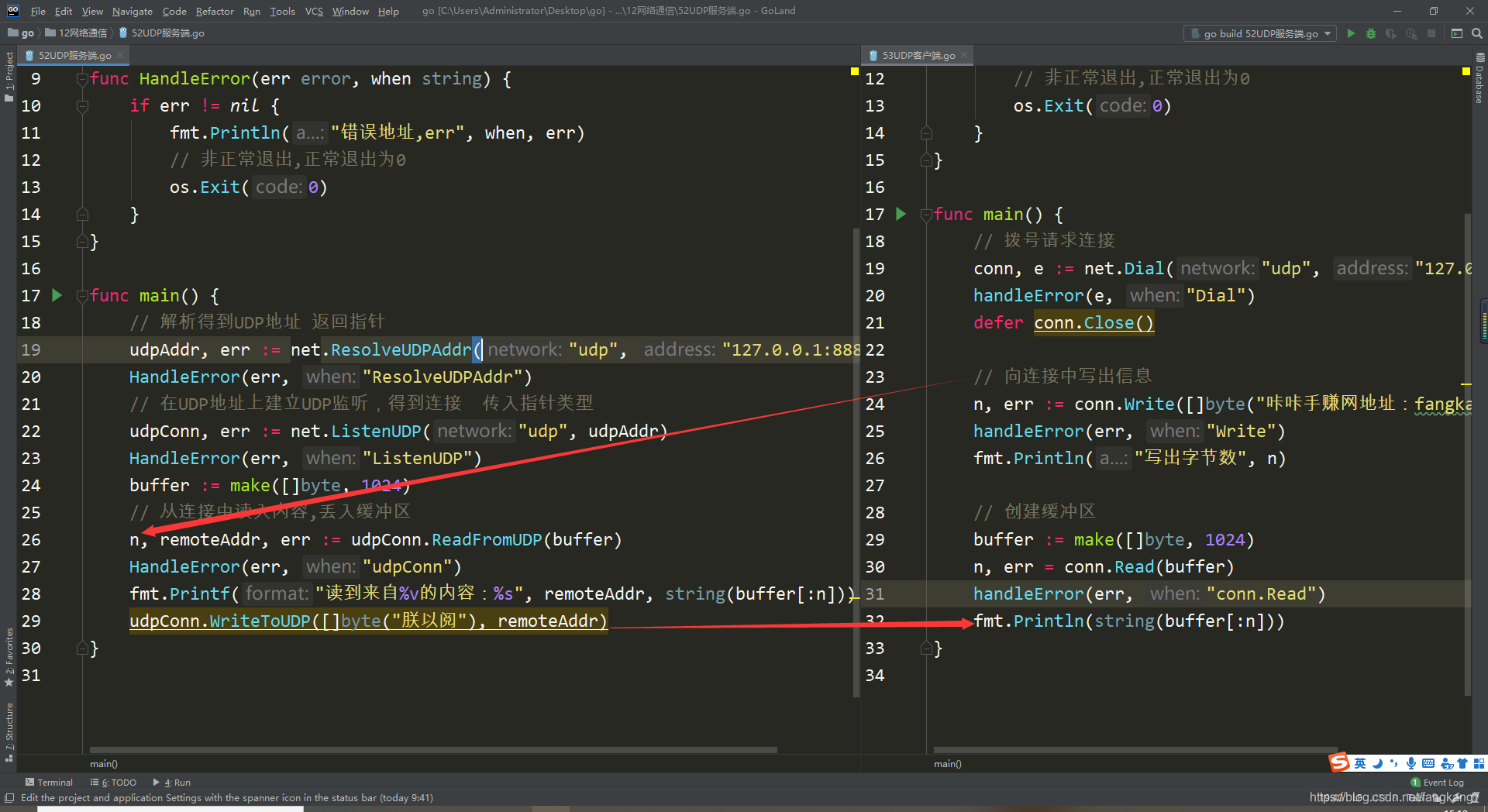Click Sogou user account icon
Screen dimensions: 1488x812
[x=1446, y=763]
